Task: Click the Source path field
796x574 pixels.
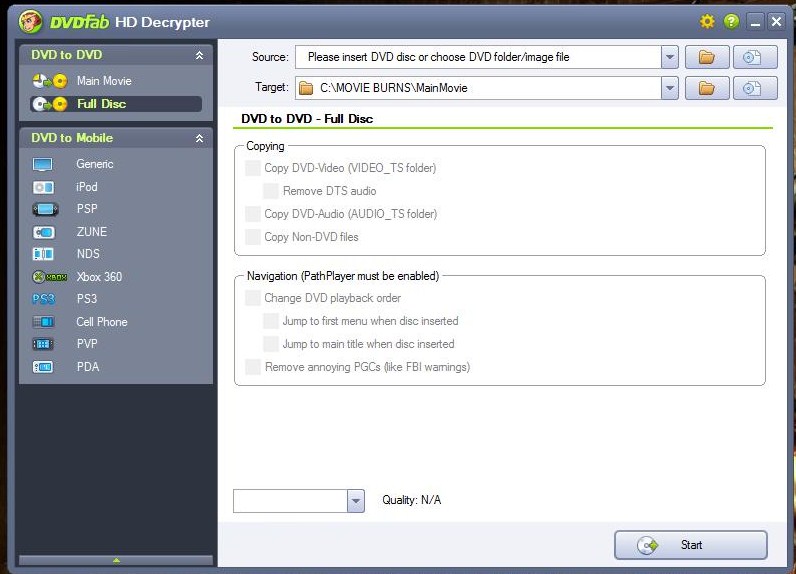Action: [478, 57]
